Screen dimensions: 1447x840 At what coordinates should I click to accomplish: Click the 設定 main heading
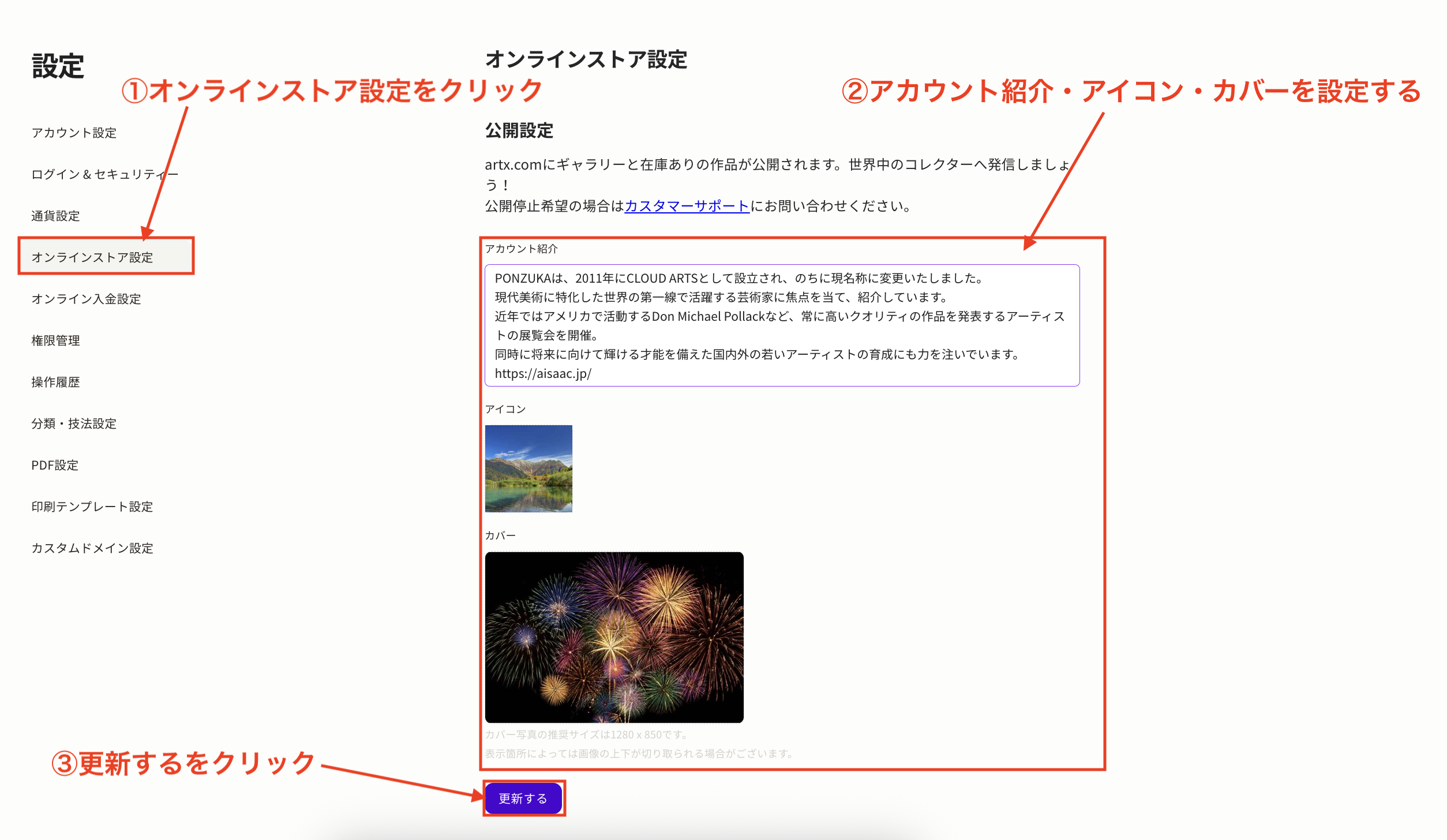[x=58, y=65]
